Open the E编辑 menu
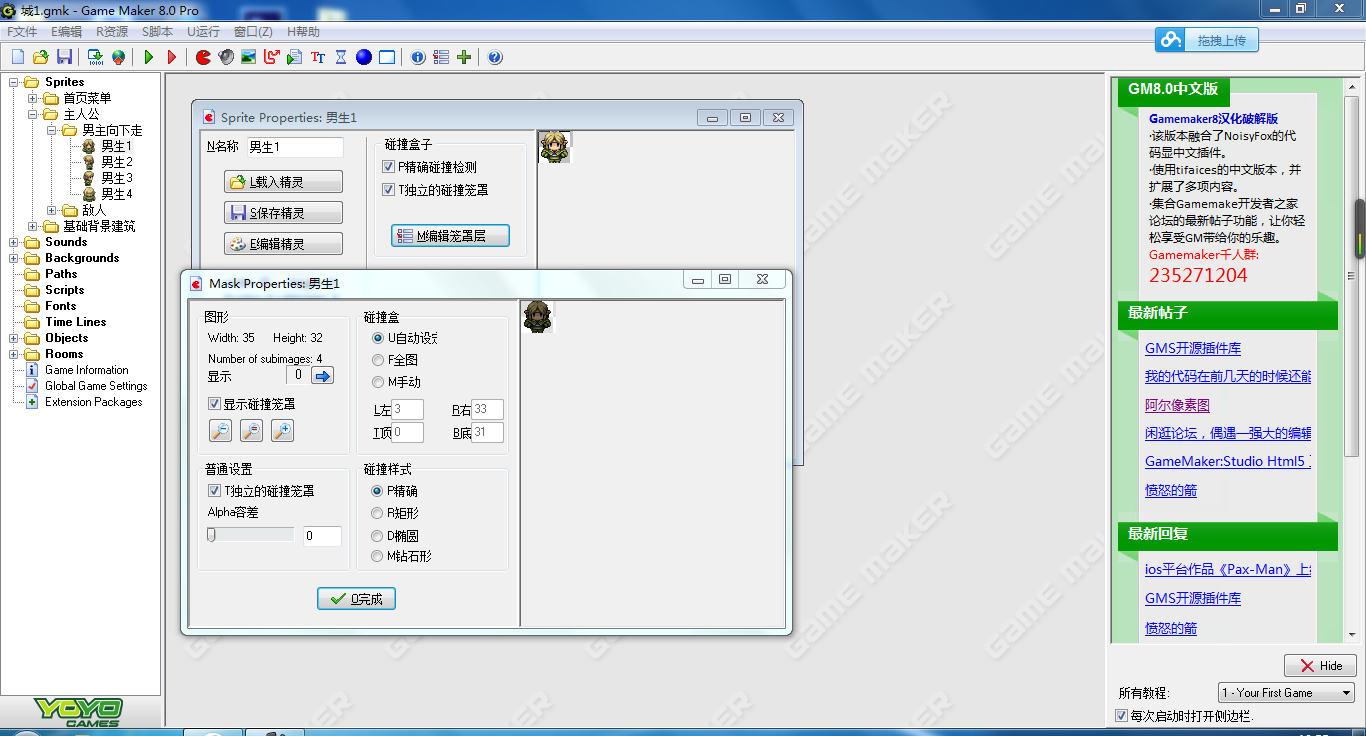Viewport: 1366px width, 736px height. (67, 32)
